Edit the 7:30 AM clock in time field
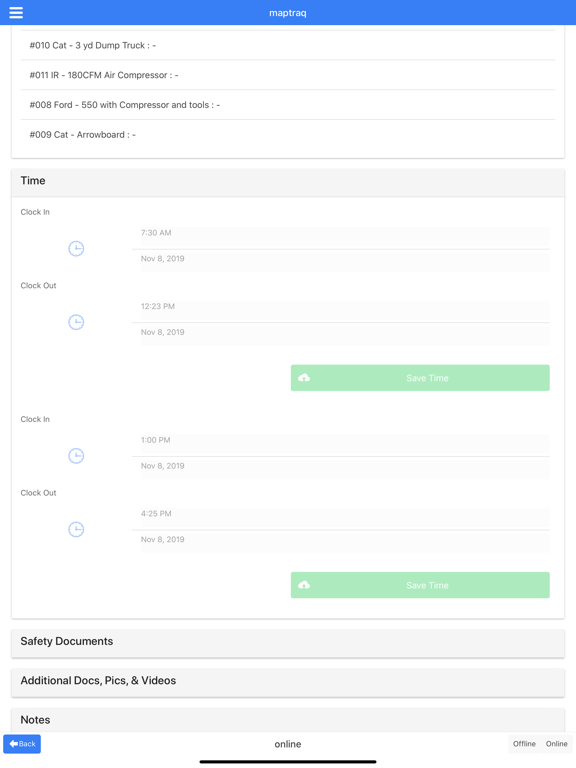The width and height of the screenshot is (576, 768). pos(345,237)
